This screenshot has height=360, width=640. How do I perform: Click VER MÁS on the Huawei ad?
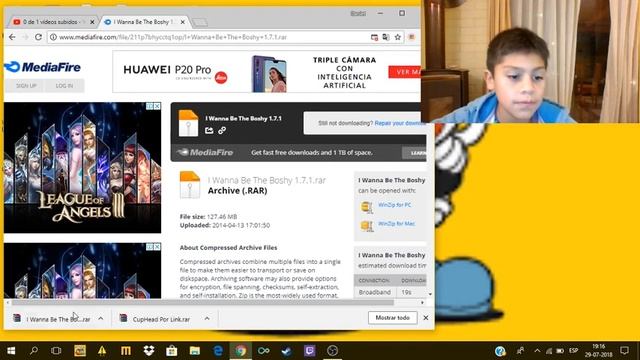(x=404, y=72)
